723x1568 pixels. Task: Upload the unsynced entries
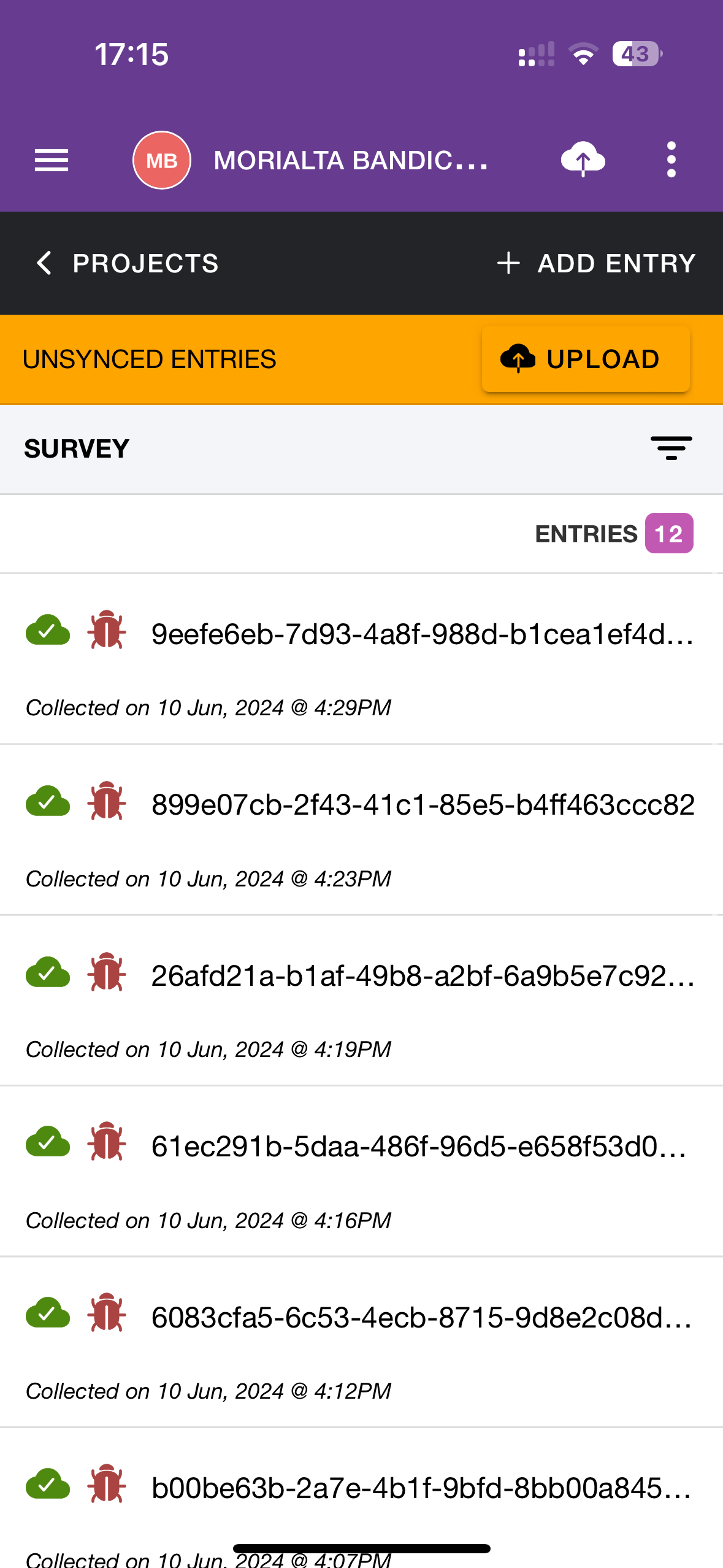[x=585, y=359]
